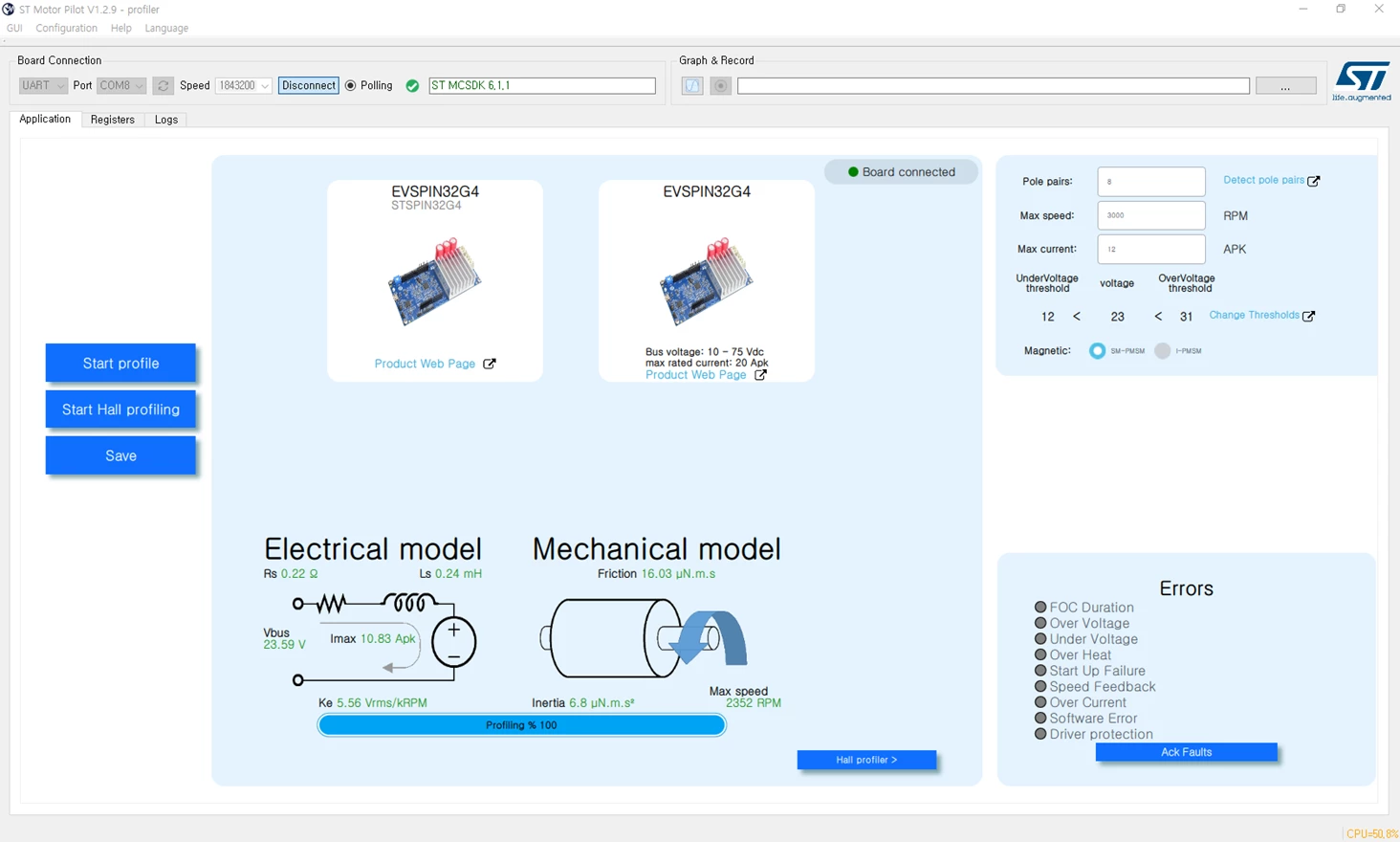This screenshot has height=842, width=1400.
Task: Click external link icon under power board card
Action: click(x=760, y=375)
